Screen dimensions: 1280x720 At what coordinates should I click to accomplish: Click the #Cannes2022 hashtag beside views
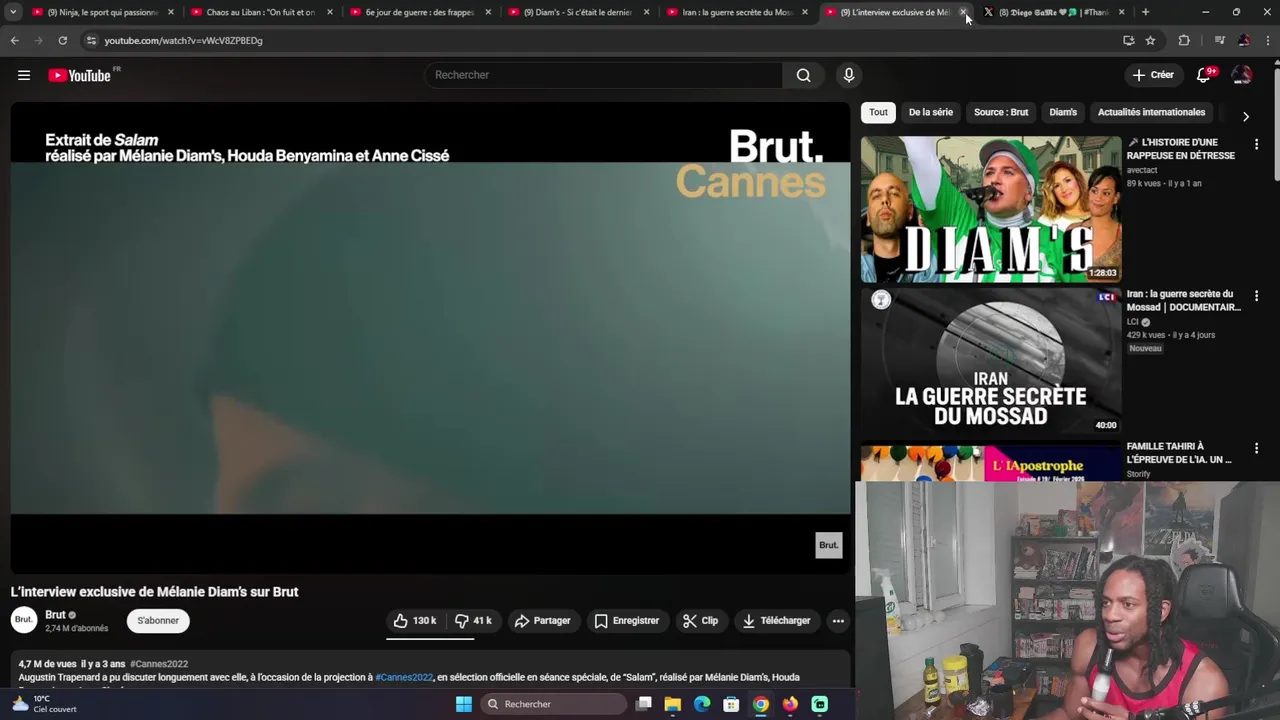(159, 664)
